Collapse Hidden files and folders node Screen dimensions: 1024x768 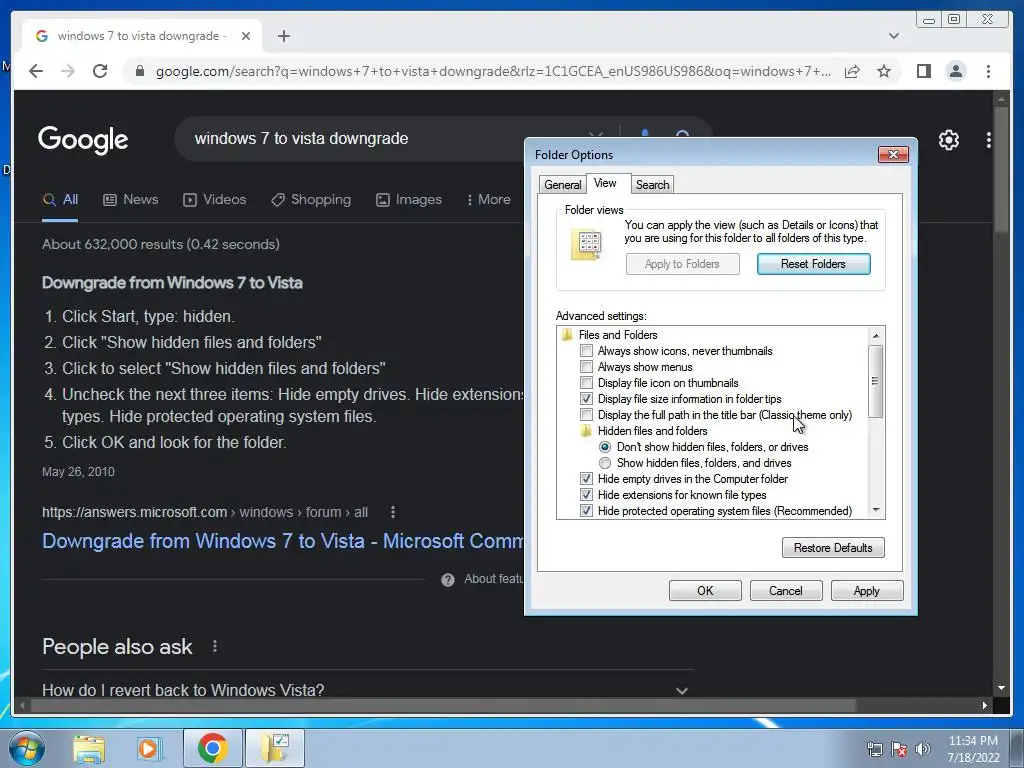pos(586,431)
